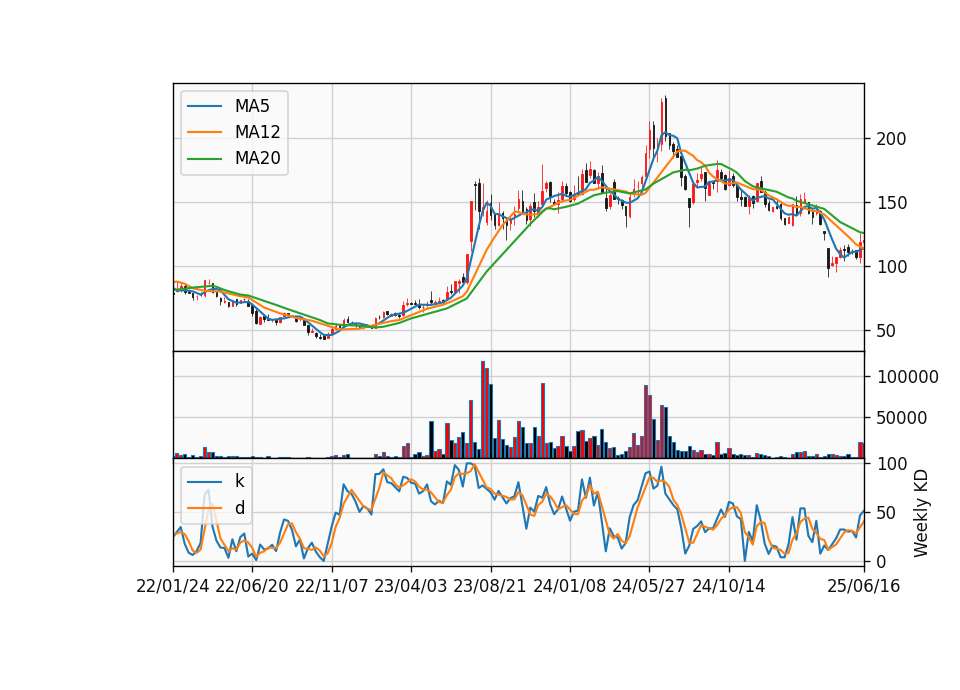This screenshot has height=690, width=960.
Task: Click the blue MA5 legend line sample
Action: (x=204, y=106)
